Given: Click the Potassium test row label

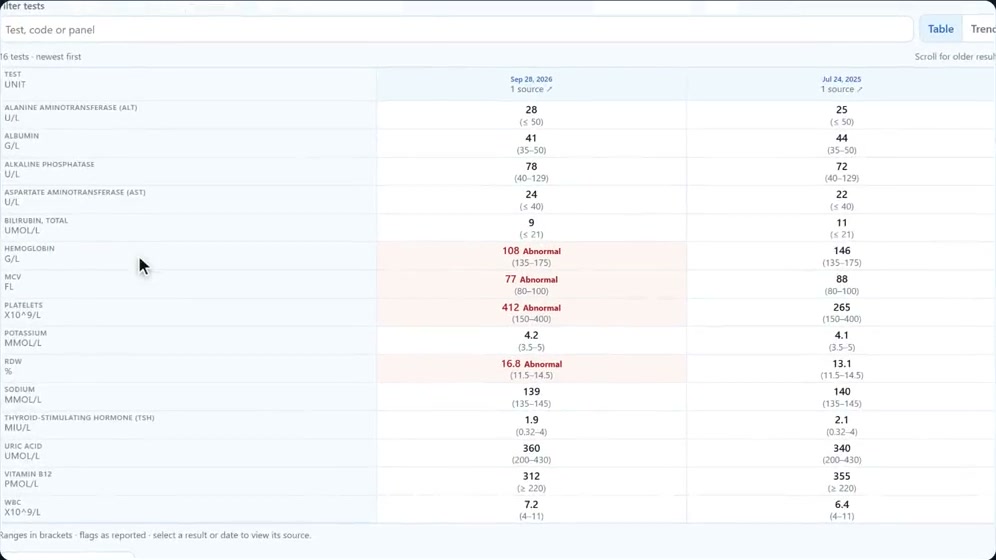Looking at the screenshot, I should (25, 333).
